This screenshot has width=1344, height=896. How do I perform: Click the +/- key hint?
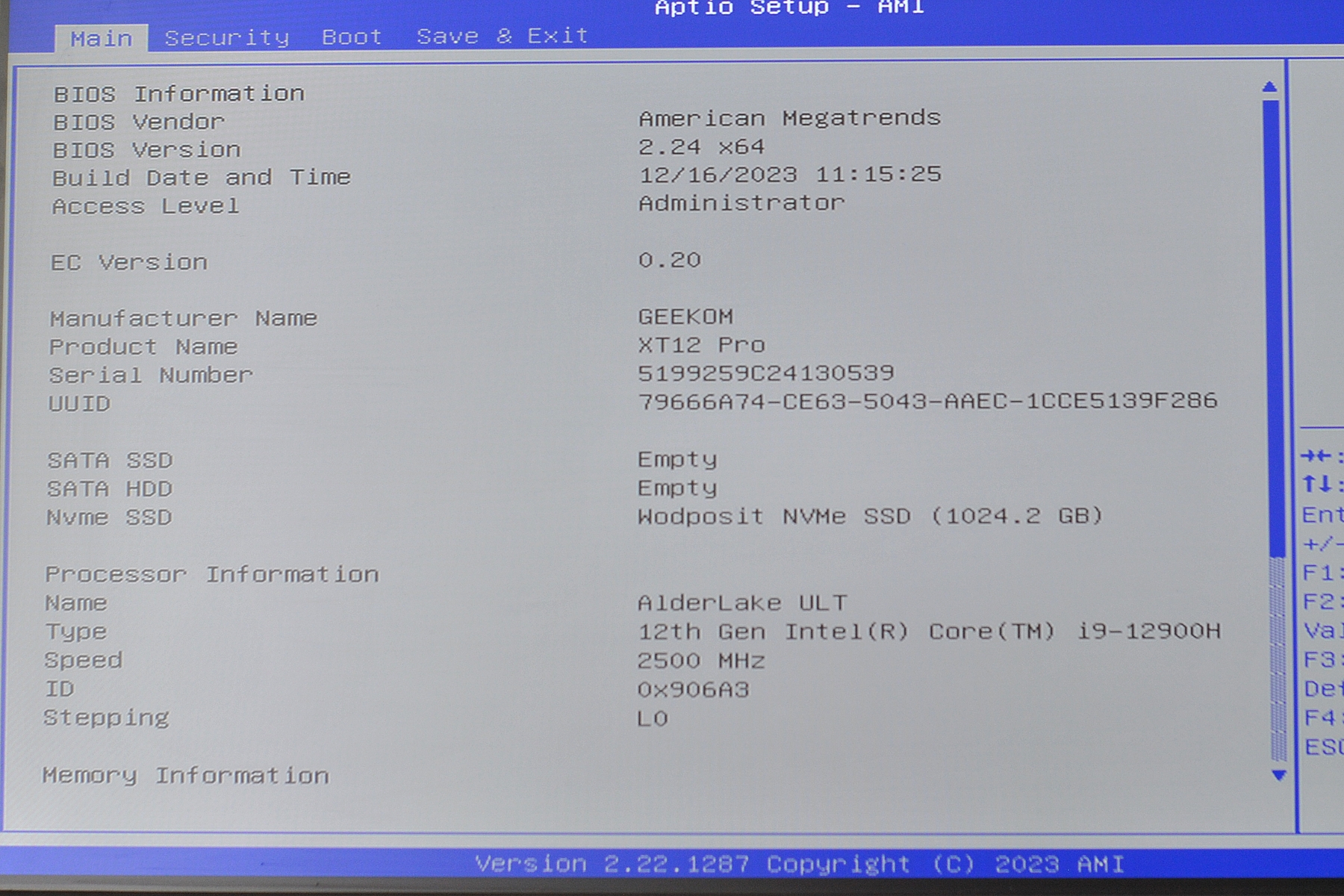1322,544
